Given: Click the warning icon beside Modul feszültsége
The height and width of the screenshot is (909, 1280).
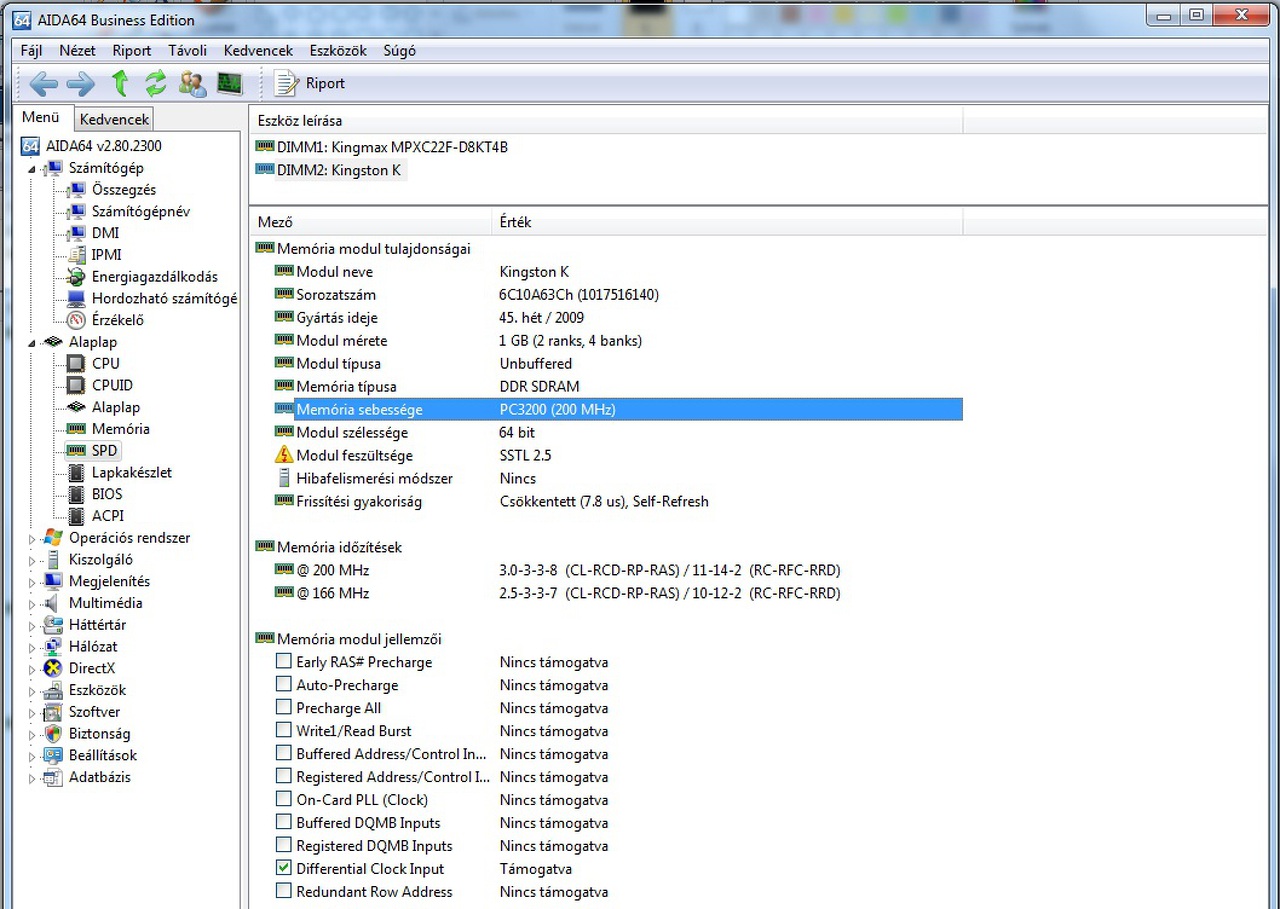Looking at the screenshot, I should point(285,455).
